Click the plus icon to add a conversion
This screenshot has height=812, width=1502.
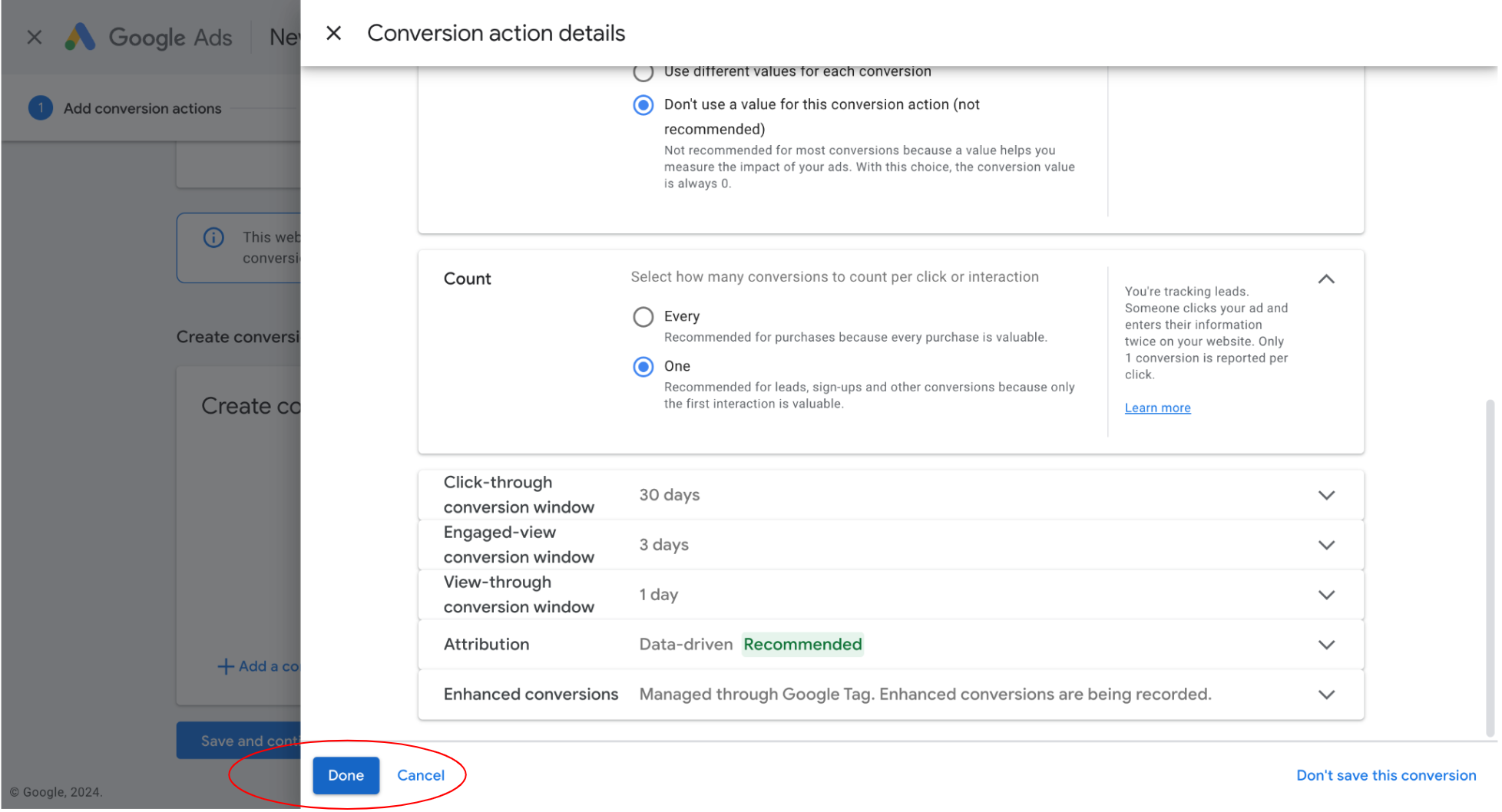click(x=225, y=667)
